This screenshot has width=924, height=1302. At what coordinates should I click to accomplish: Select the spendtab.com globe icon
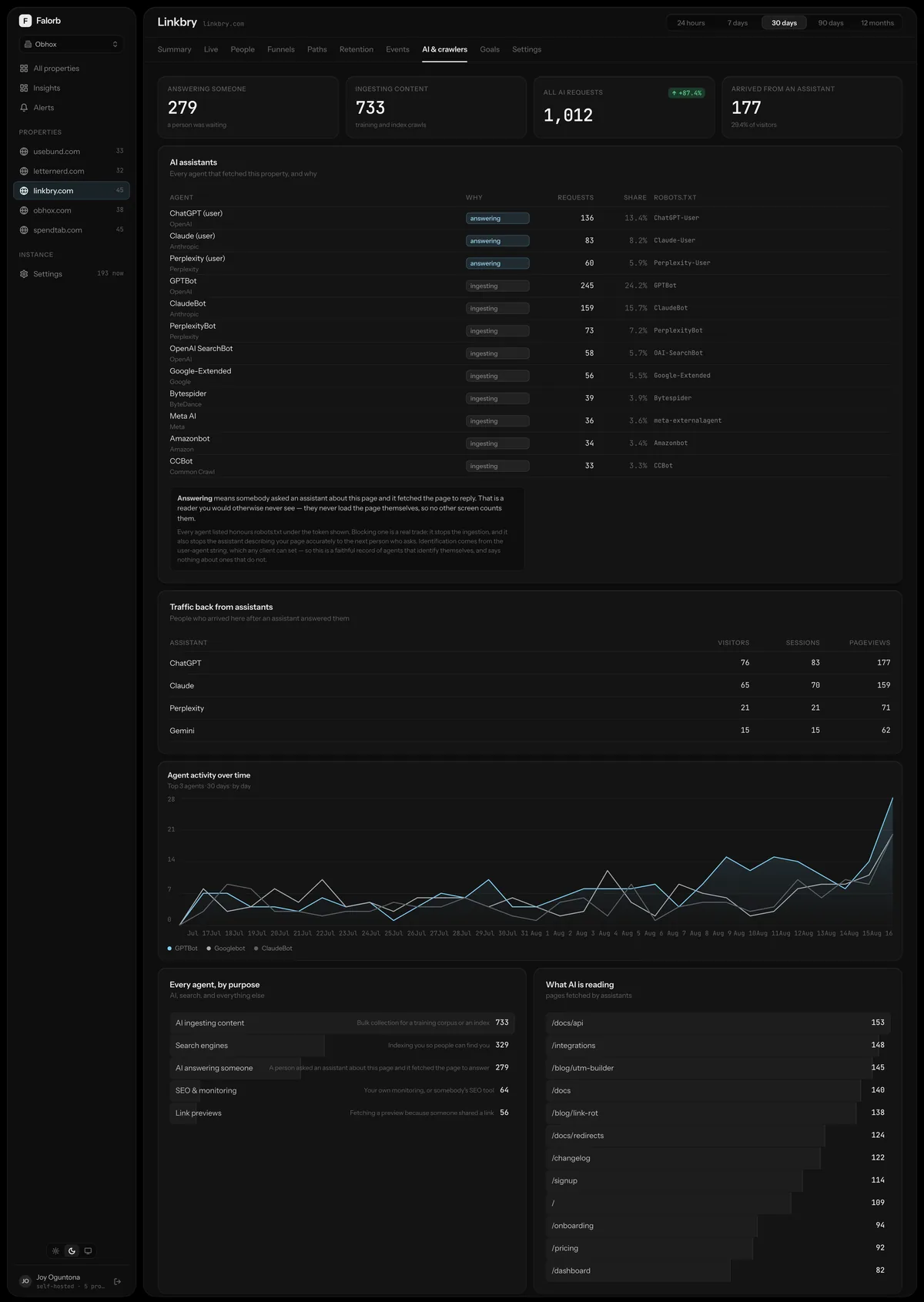pos(24,230)
